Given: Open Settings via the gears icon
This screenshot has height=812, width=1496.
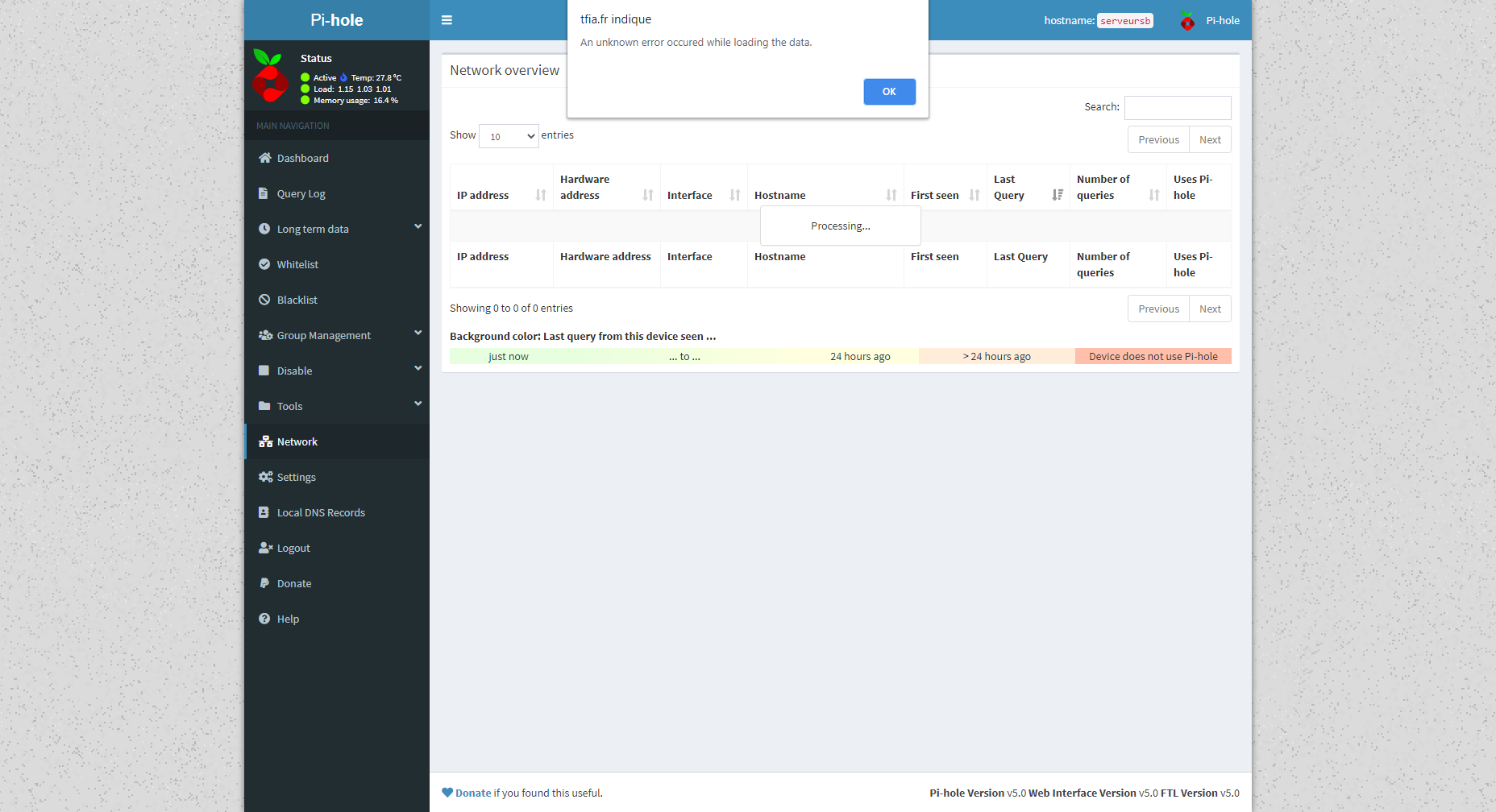Looking at the screenshot, I should [x=264, y=477].
